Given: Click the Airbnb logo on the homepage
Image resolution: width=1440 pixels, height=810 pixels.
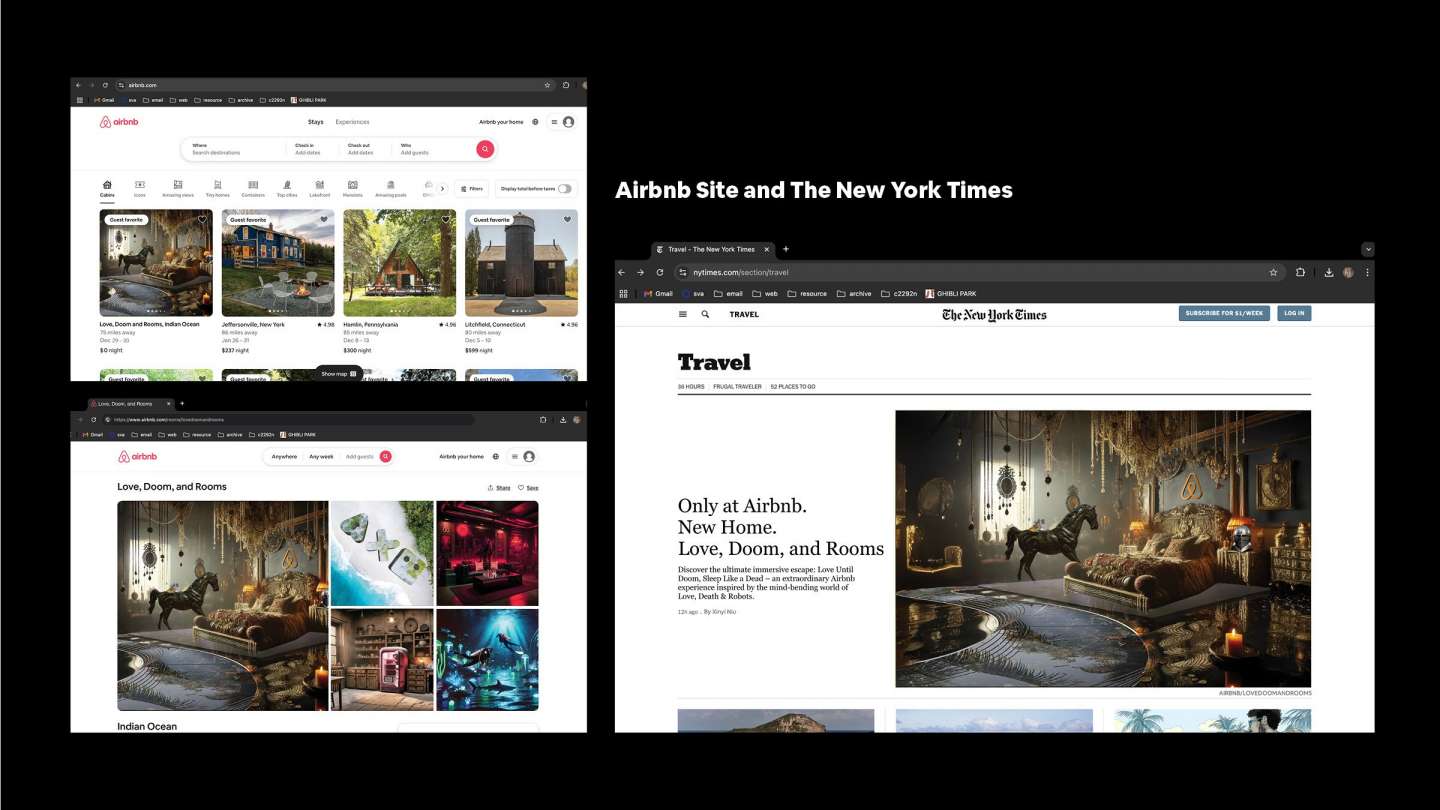Looking at the screenshot, I should point(119,122).
